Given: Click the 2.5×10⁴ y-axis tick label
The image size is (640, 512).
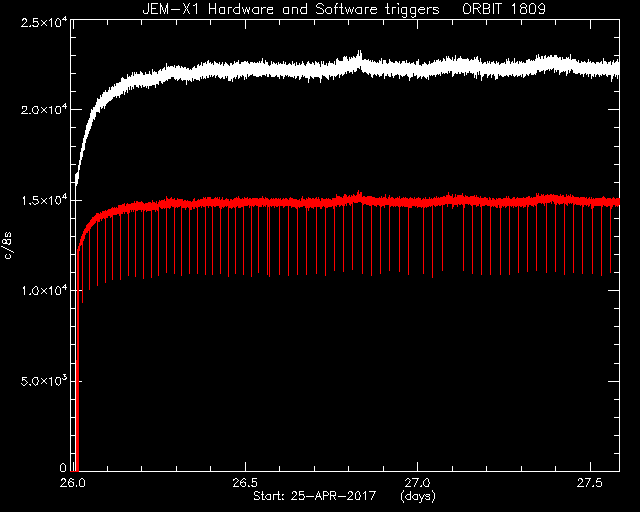Looking at the screenshot, I should pos(44,22).
